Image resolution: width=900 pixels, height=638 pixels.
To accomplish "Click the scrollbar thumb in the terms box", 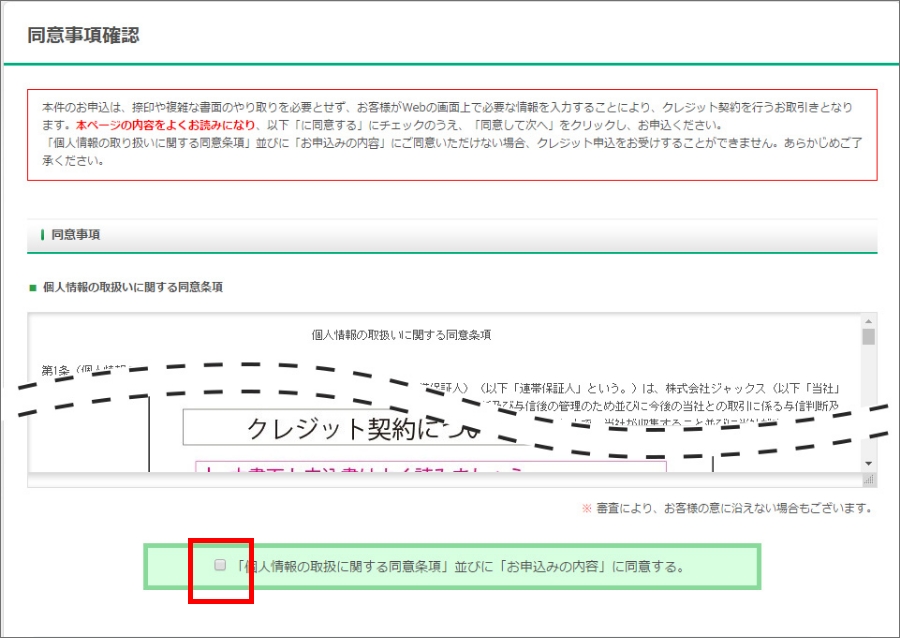I will point(868,337).
